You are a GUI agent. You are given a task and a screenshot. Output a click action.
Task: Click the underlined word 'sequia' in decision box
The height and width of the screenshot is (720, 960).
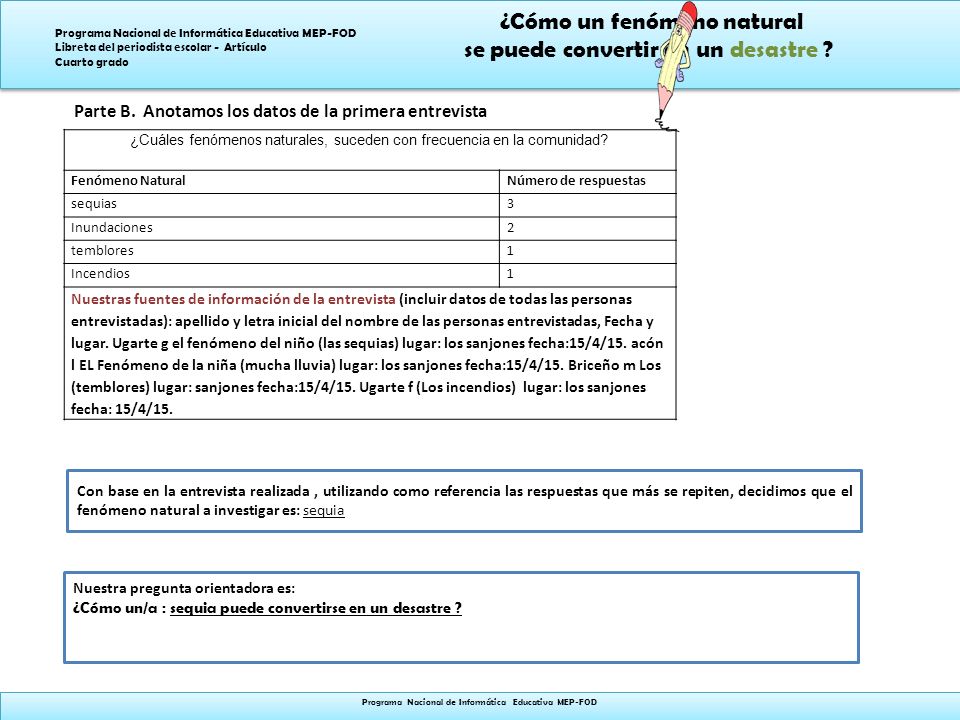point(323,511)
